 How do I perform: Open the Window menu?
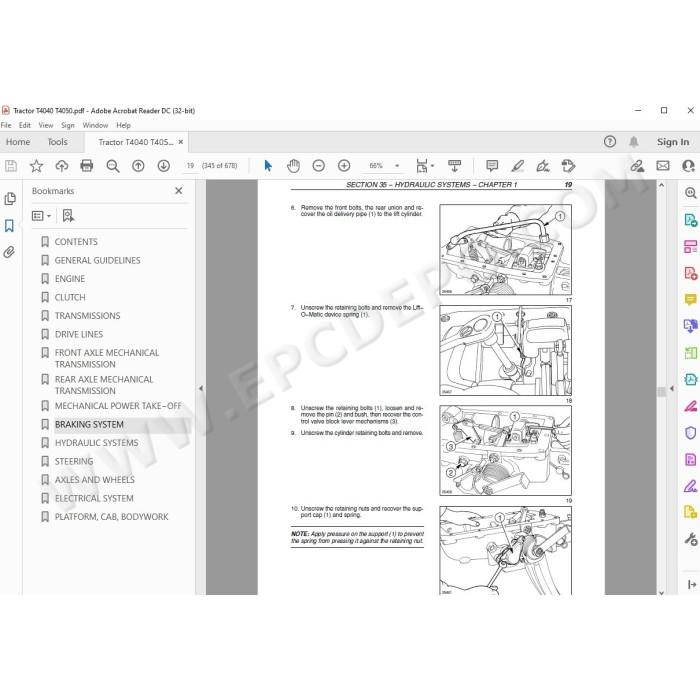[95, 125]
